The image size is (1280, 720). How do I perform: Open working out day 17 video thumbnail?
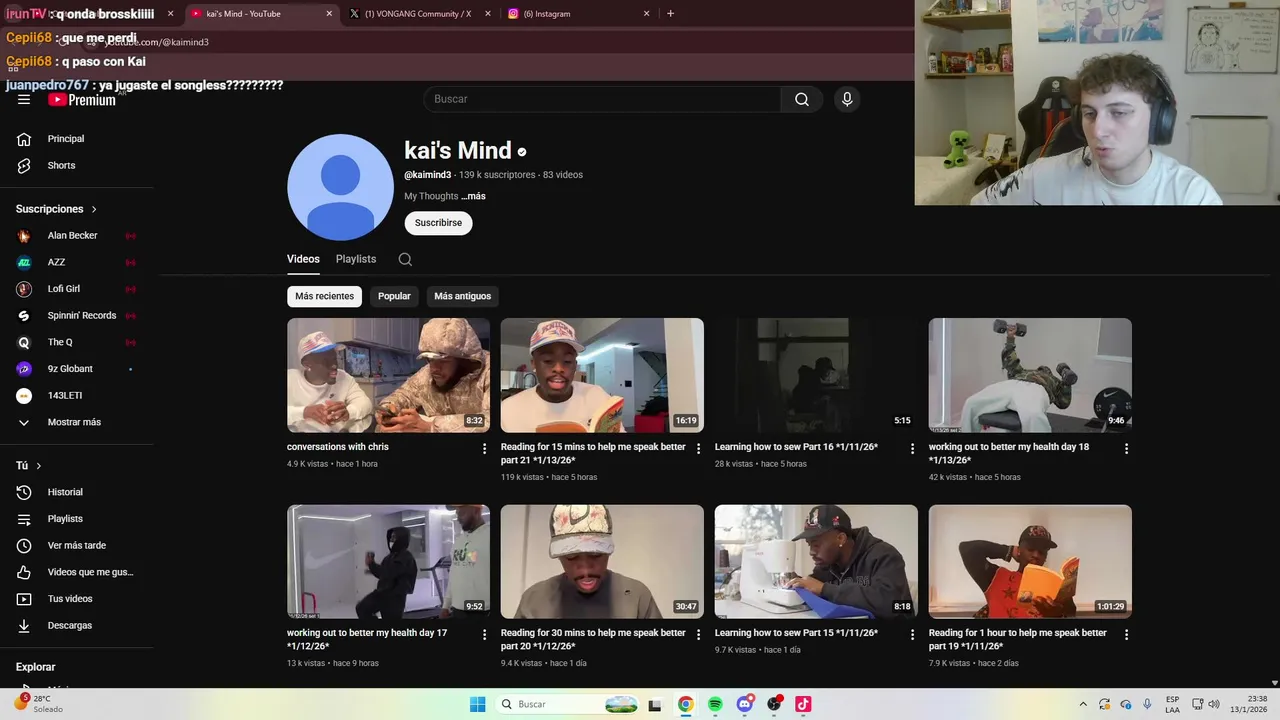[x=388, y=561]
